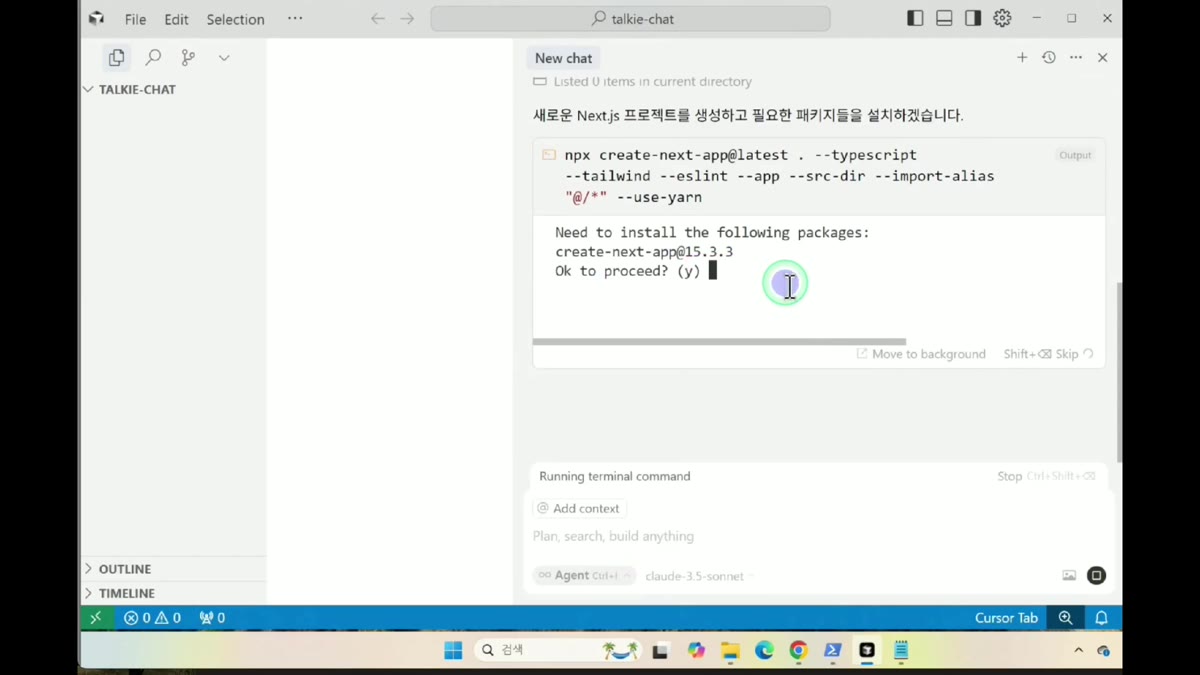Click the talkie-chat command center search box
The height and width of the screenshot is (675, 1200).
click(x=630, y=19)
